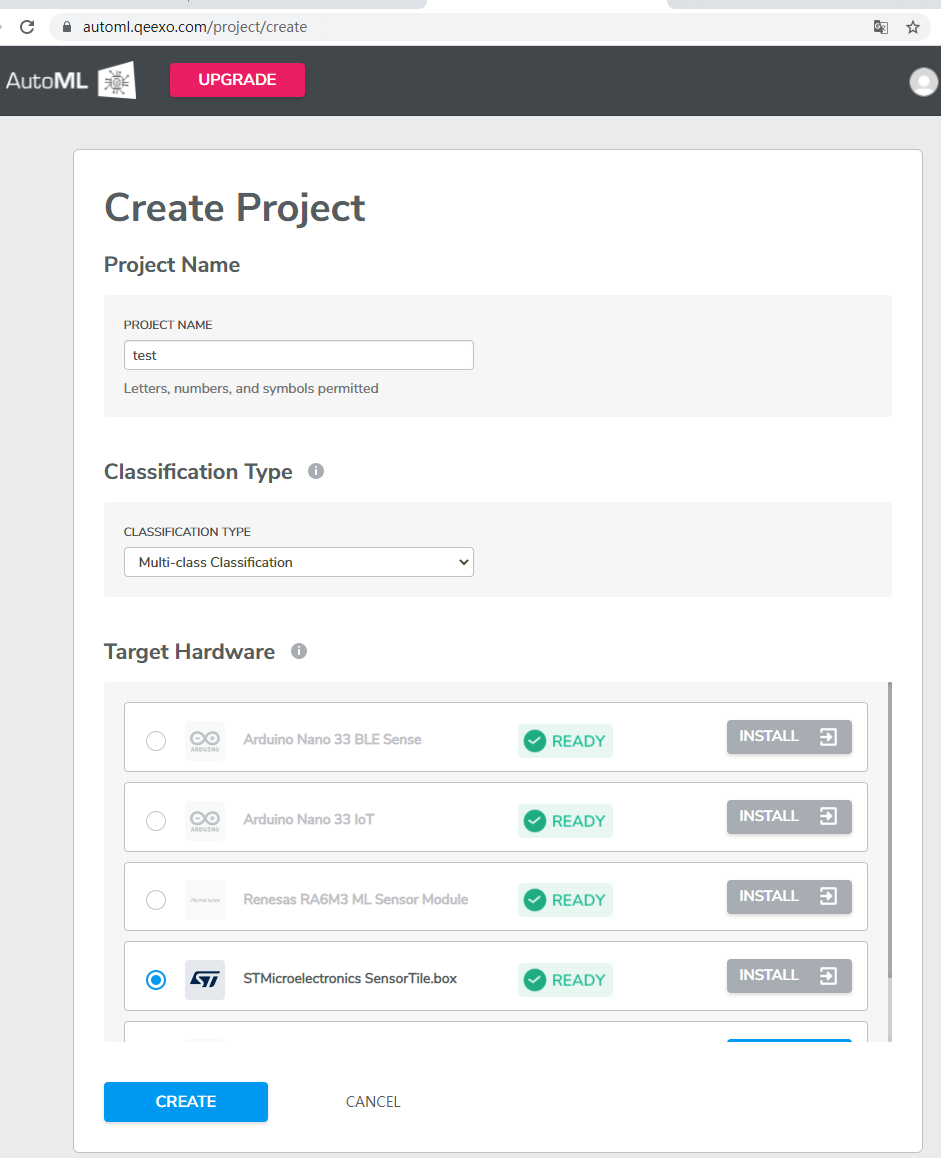This screenshot has width=941, height=1158.
Task: Click READY checkmark for SensorTile.box
Action: coord(535,980)
